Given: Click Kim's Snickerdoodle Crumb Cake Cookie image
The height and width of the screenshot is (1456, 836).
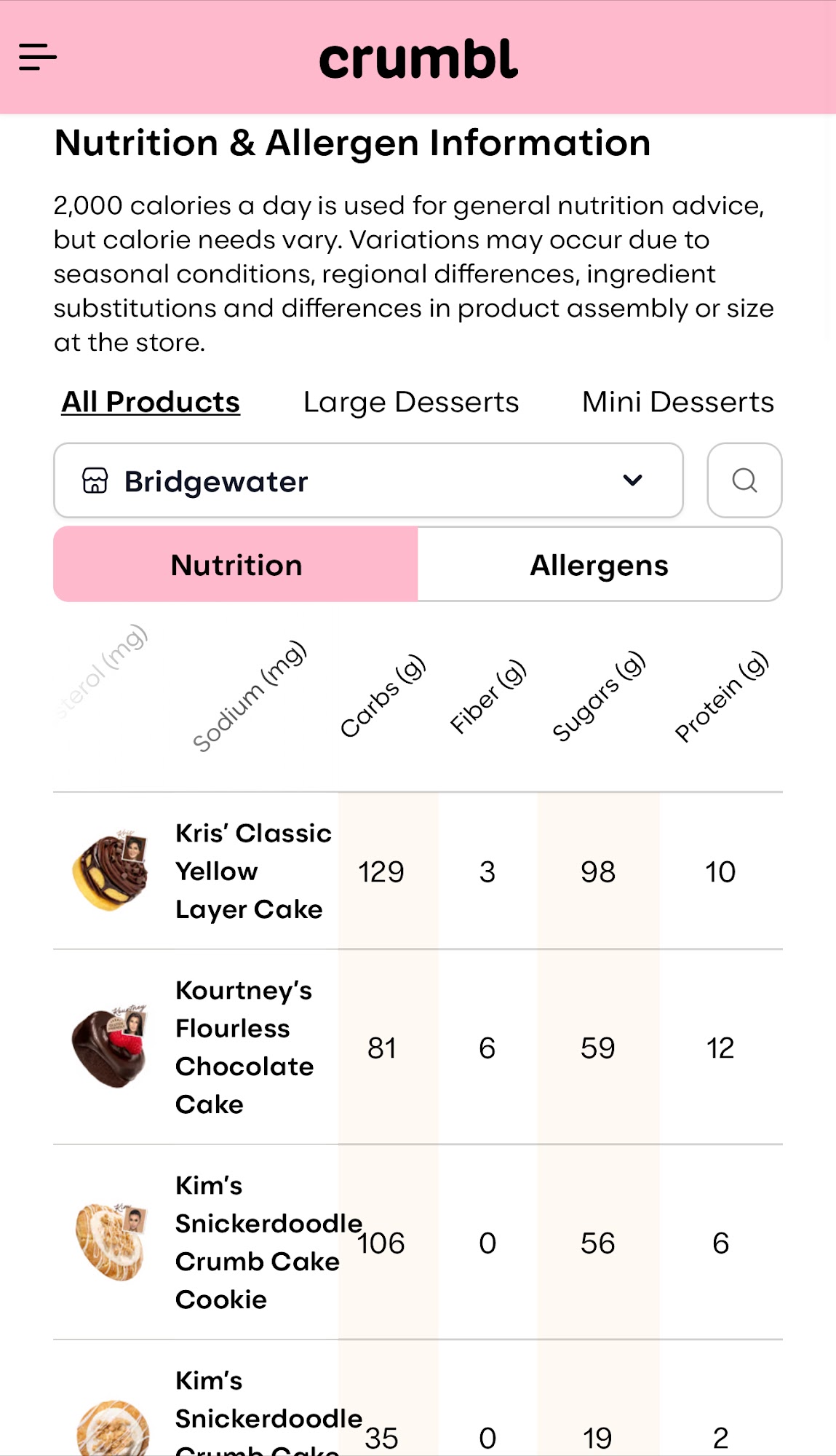Looking at the screenshot, I should 111,1242.
